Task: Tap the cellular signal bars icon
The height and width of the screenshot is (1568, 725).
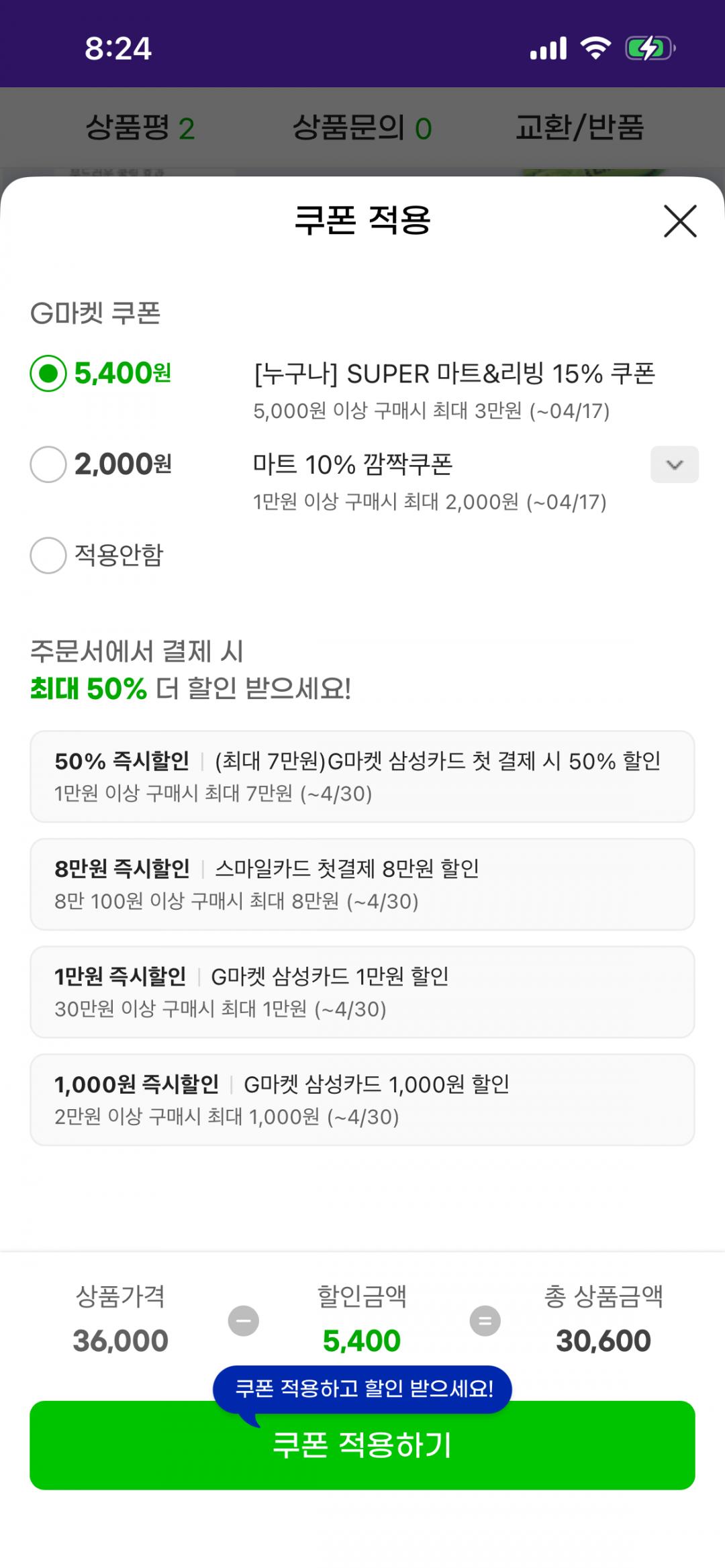Action: [x=548, y=48]
